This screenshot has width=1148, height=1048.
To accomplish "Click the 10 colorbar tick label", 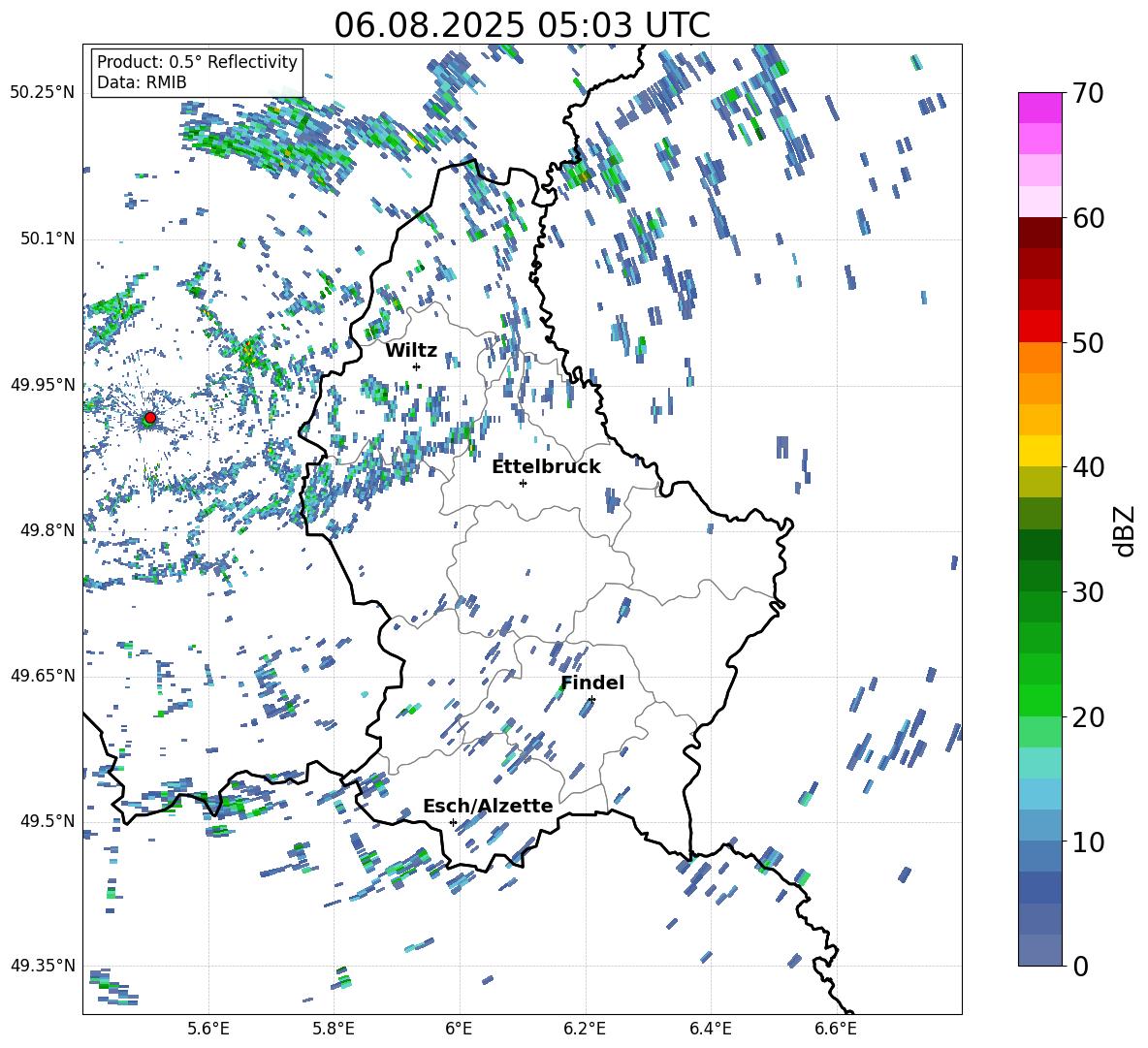I will coord(1088,842).
